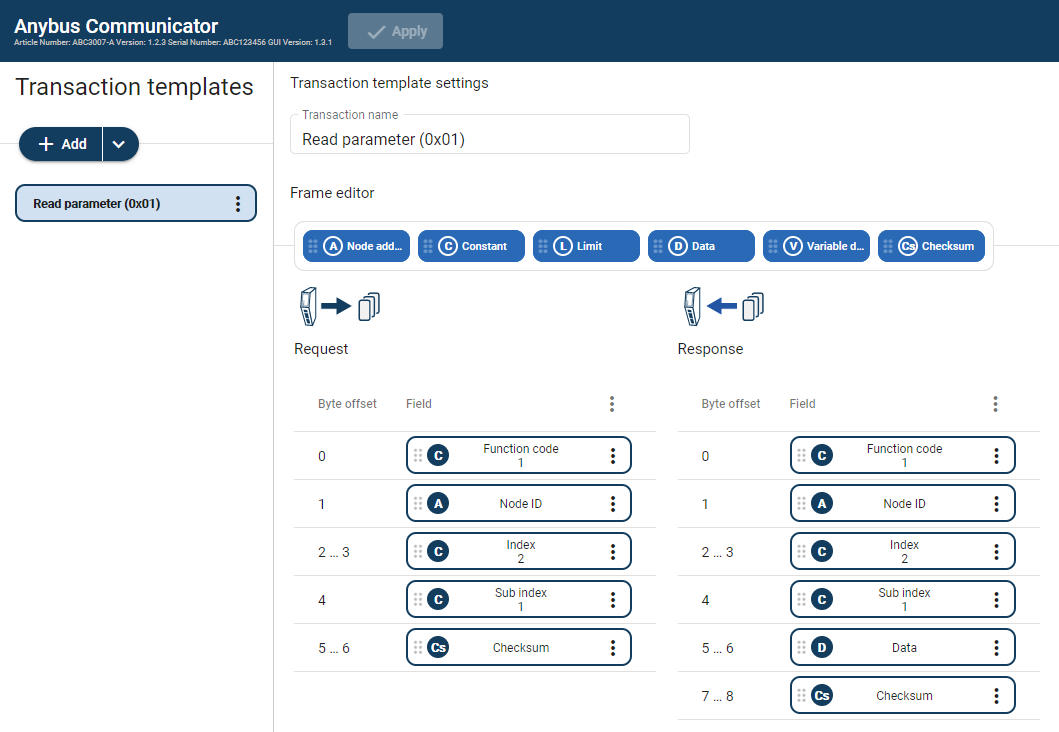
Task: Pick the Limit frame block
Action: pyautogui.click(x=586, y=246)
